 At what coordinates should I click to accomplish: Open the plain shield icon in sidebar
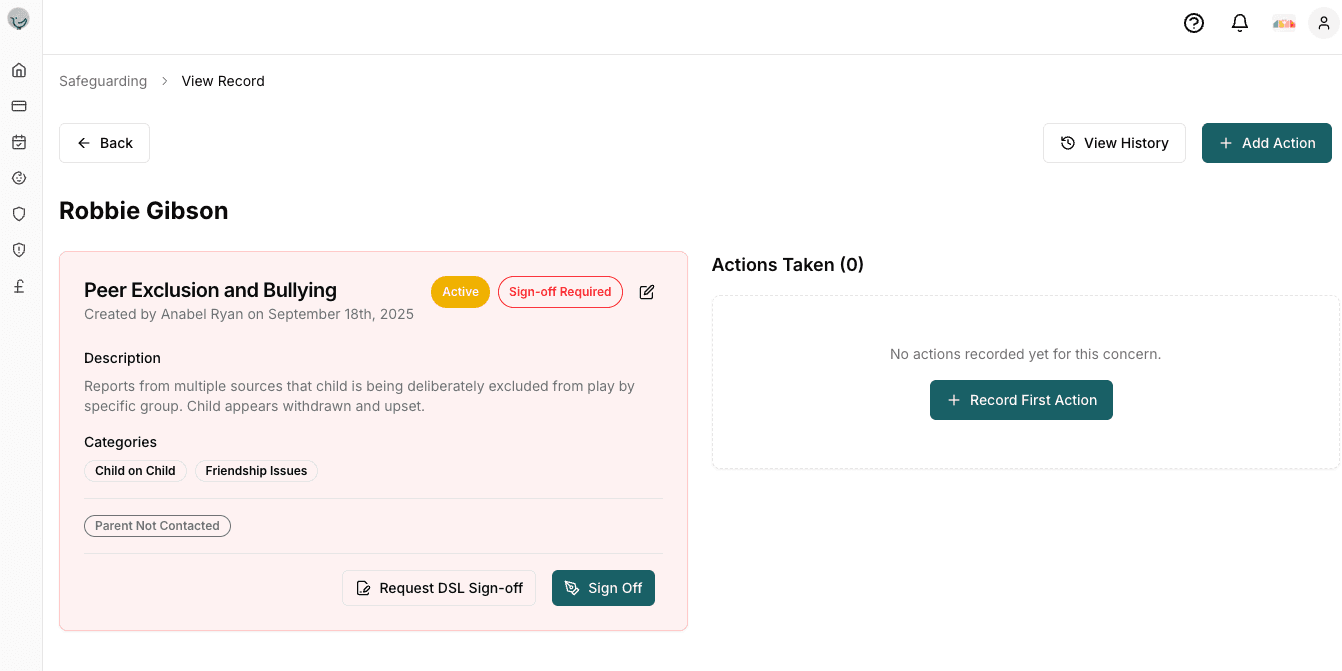click(x=19, y=214)
